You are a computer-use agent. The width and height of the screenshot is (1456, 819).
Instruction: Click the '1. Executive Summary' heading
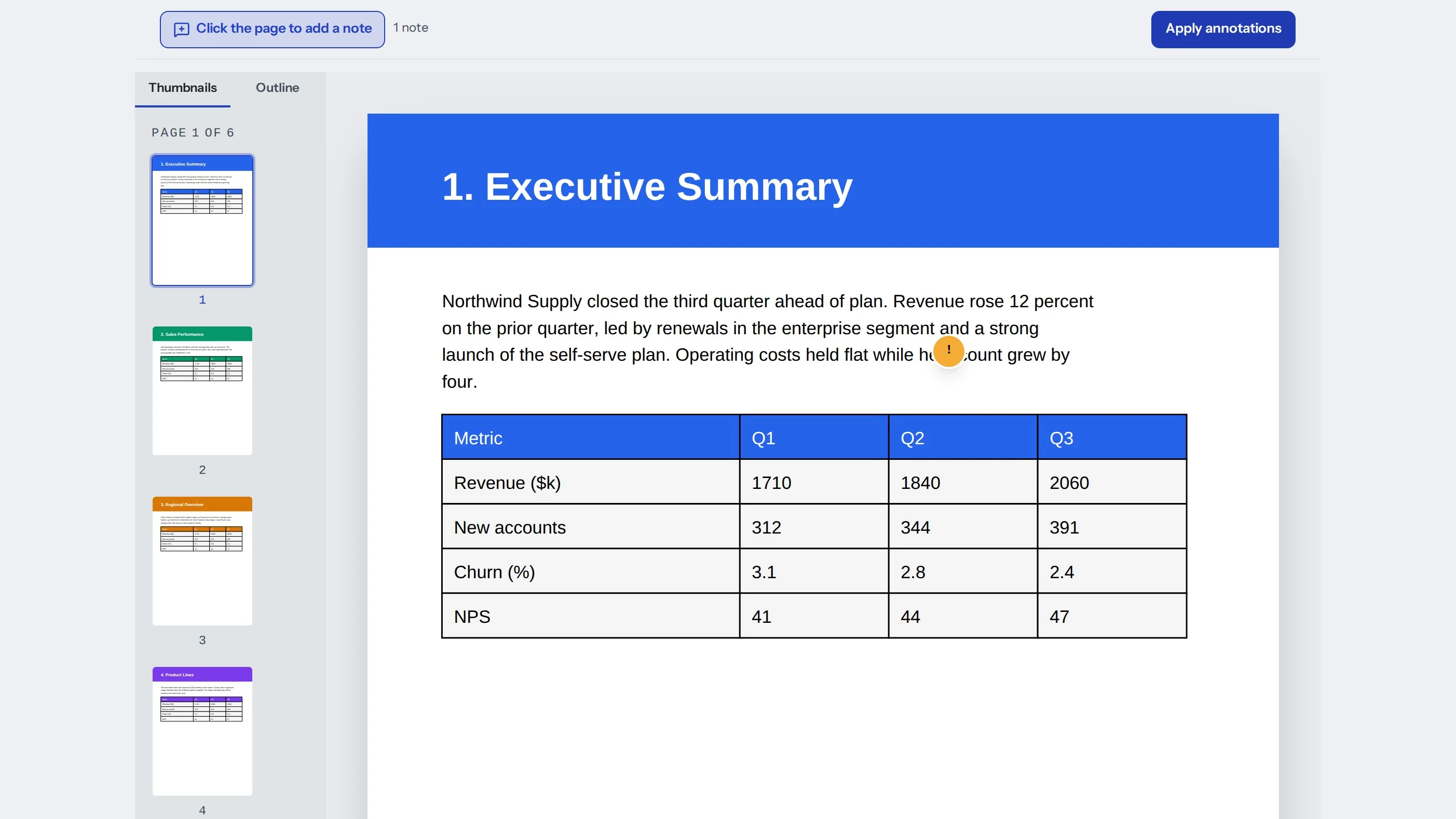(x=647, y=186)
